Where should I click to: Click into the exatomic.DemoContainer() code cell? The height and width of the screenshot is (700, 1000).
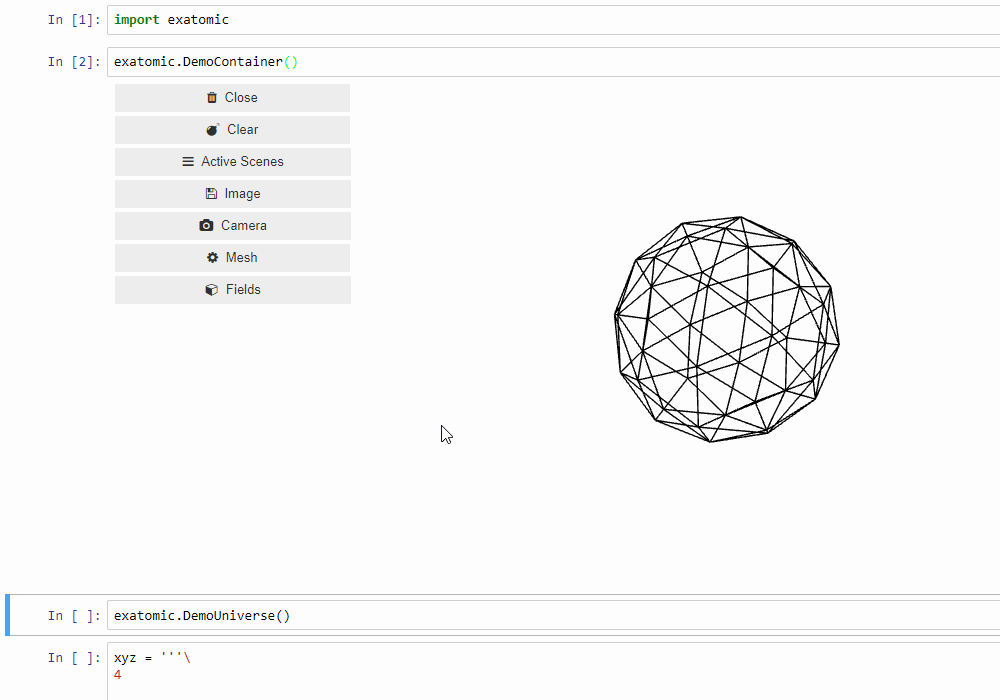point(554,62)
